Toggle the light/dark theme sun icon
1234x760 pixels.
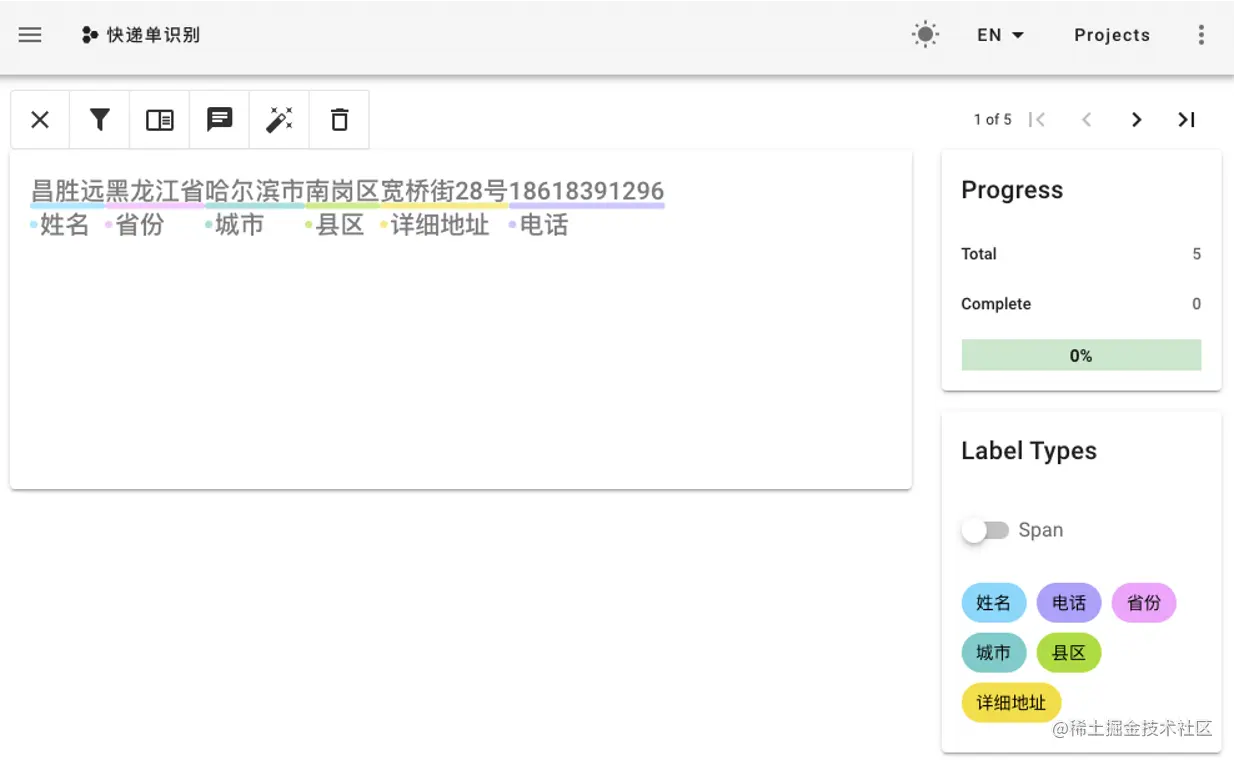(x=926, y=35)
